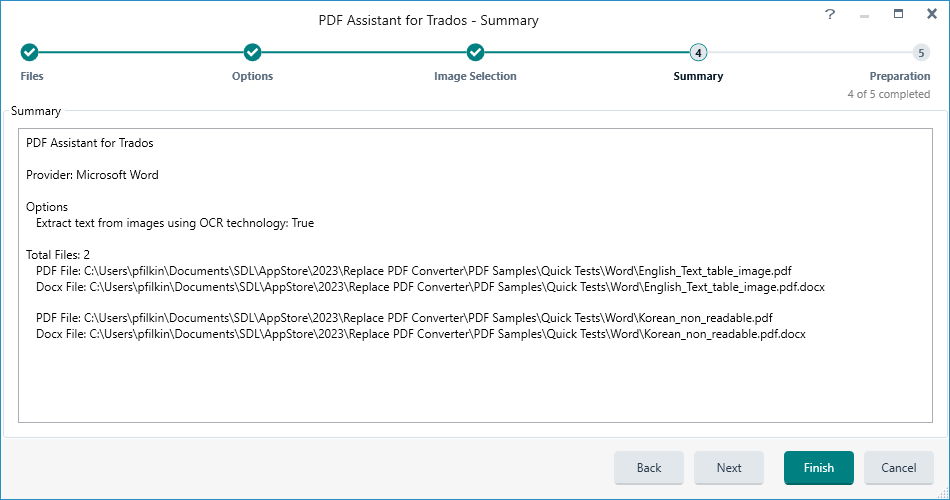950x500 pixels.
Task: Go to the Options step label
Action: click(252, 76)
